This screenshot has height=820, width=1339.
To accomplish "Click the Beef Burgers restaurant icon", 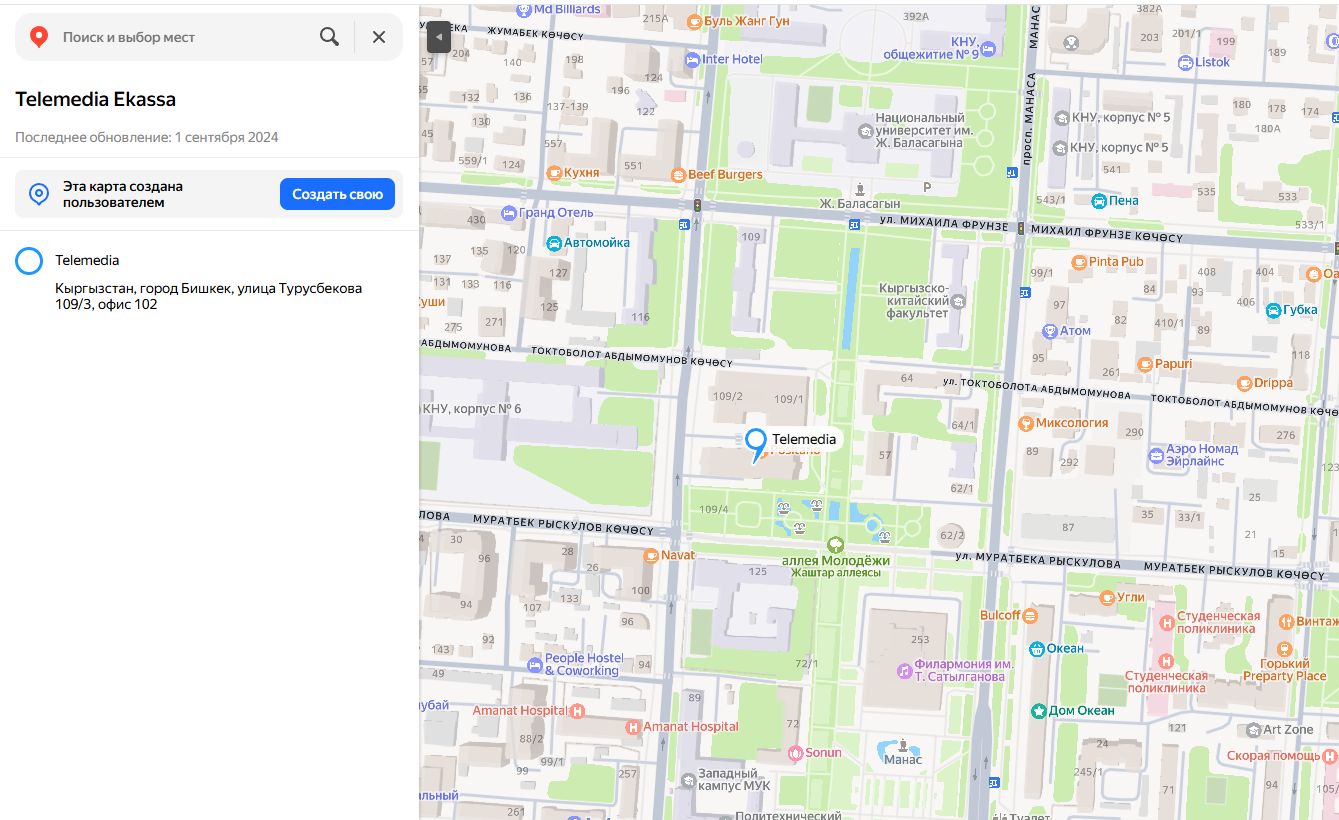I will point(678,175).
